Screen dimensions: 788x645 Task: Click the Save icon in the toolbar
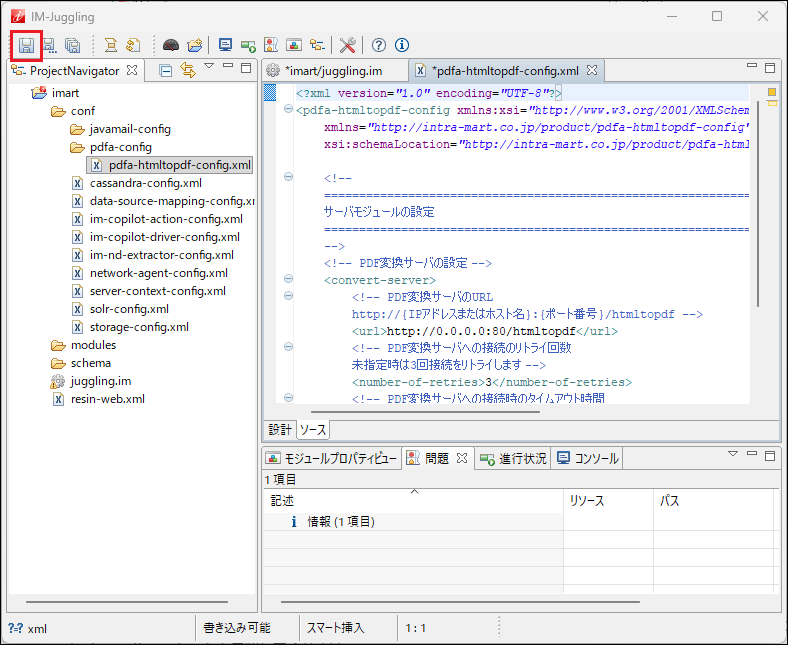coord(26,45)
